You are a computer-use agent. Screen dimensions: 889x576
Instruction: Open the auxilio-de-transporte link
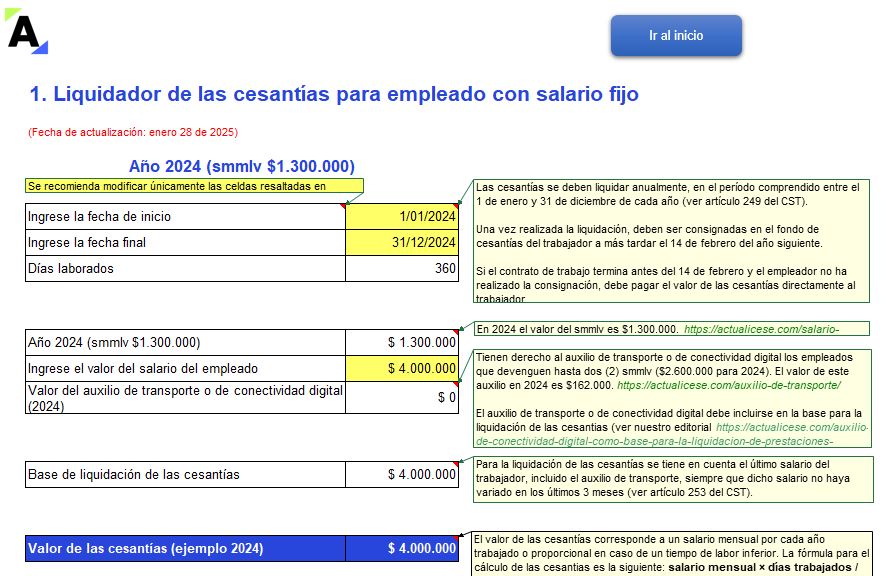(x=728, y=384)
